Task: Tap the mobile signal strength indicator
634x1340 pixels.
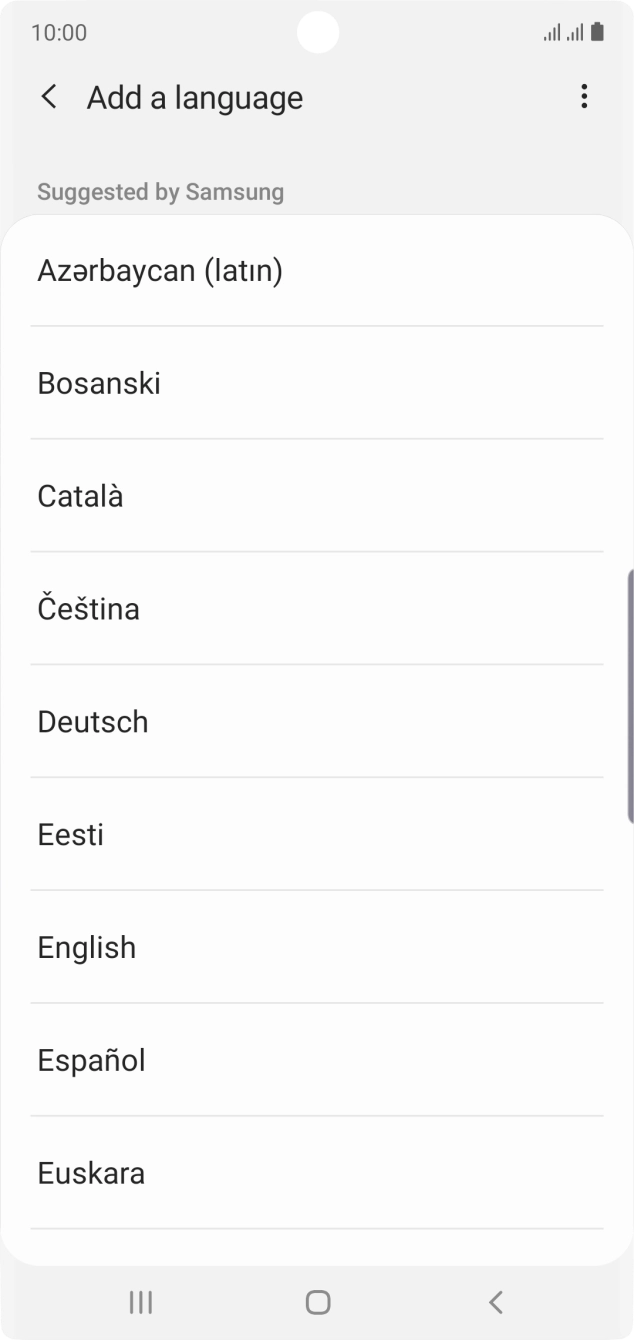Action: [551, 32]
